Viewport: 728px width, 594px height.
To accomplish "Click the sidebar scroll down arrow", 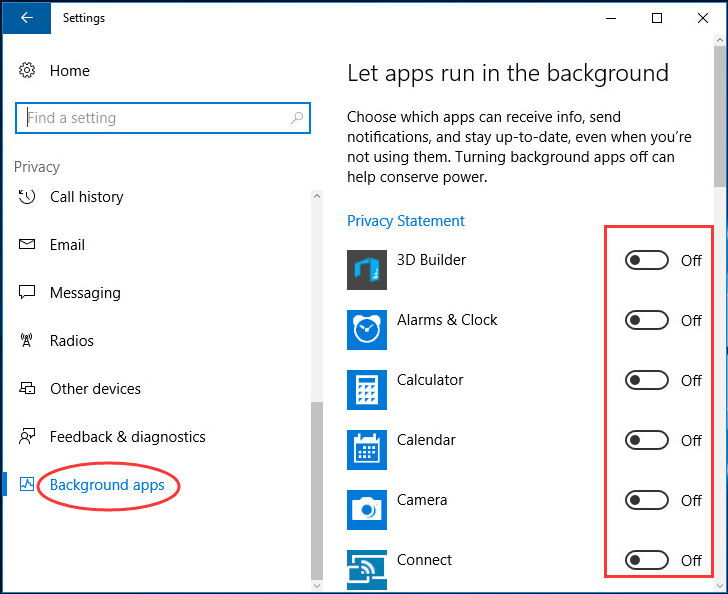I will tap(317, 586).
